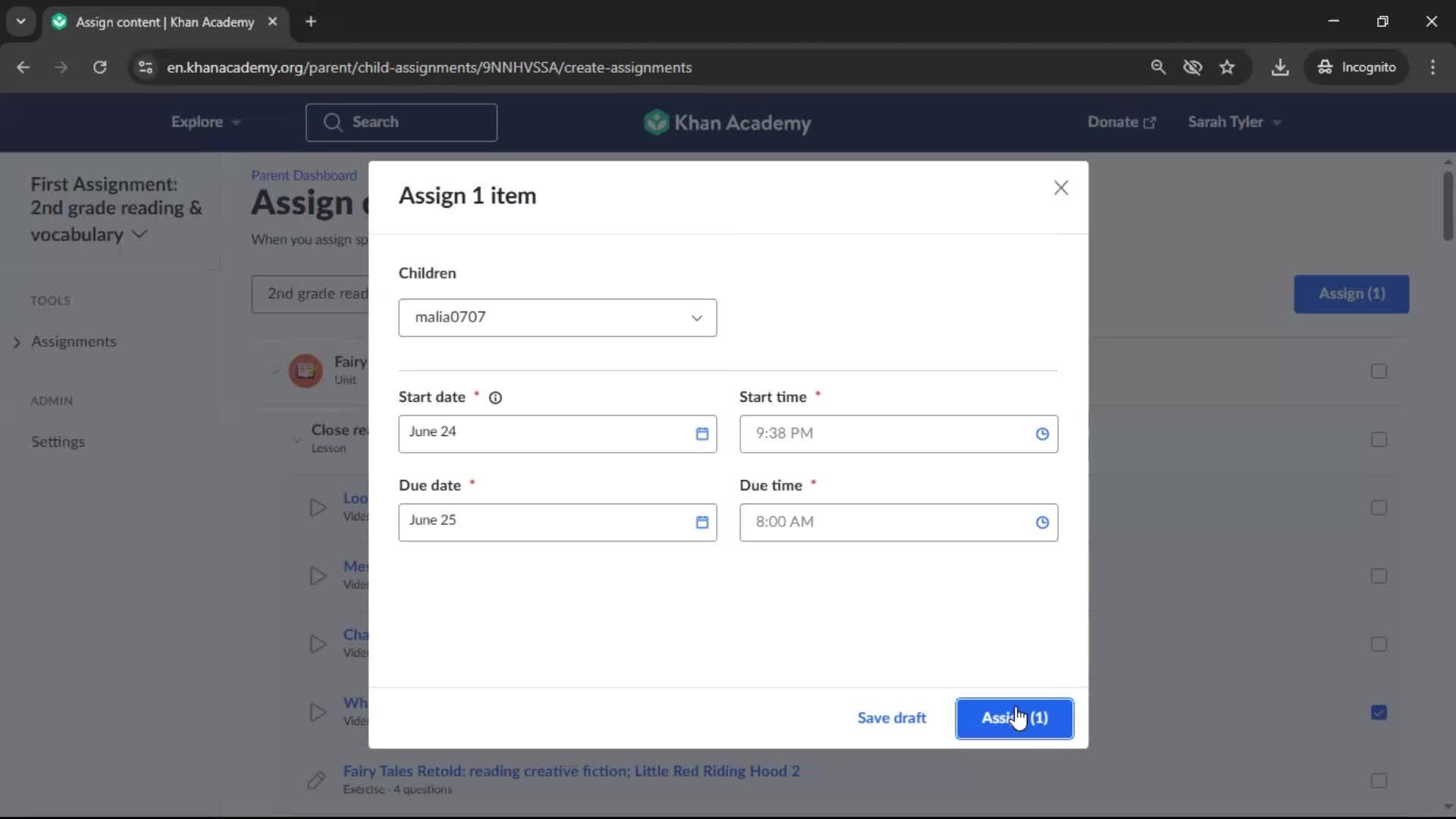Open a new browser tab
The width and height of the screenshot is (1456, 819).
[311, 22]
